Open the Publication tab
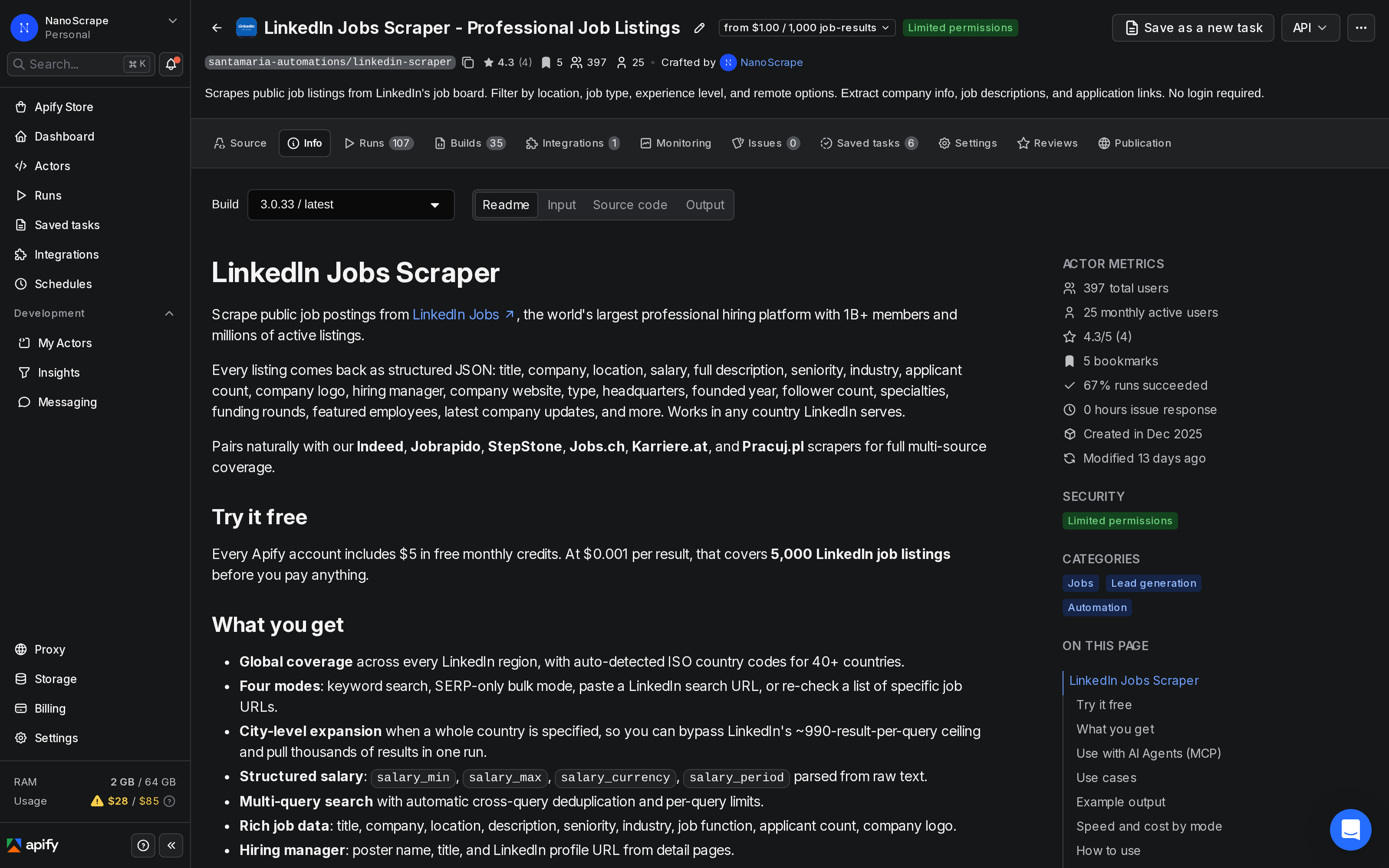Image resolution: width=1389 pixels, height=868 pixels. pos(1135,143)
